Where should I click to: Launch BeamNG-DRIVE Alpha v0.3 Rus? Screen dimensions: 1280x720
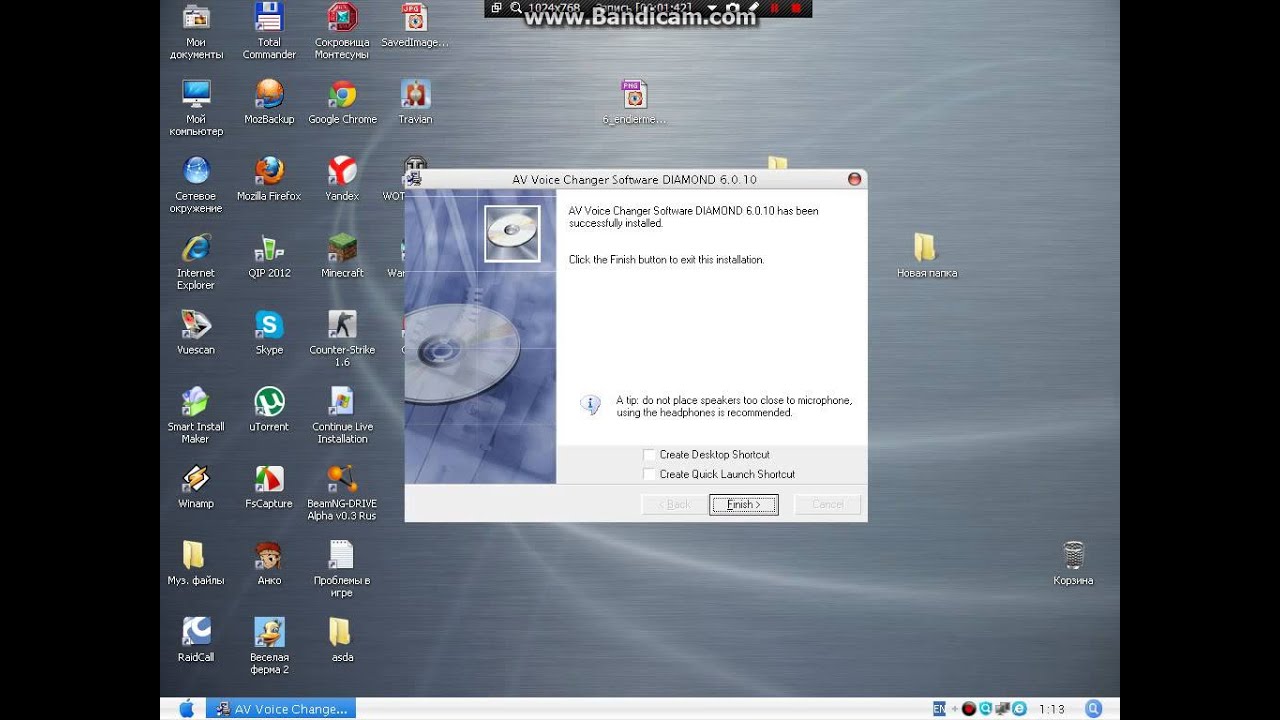[x=342, y=493]
